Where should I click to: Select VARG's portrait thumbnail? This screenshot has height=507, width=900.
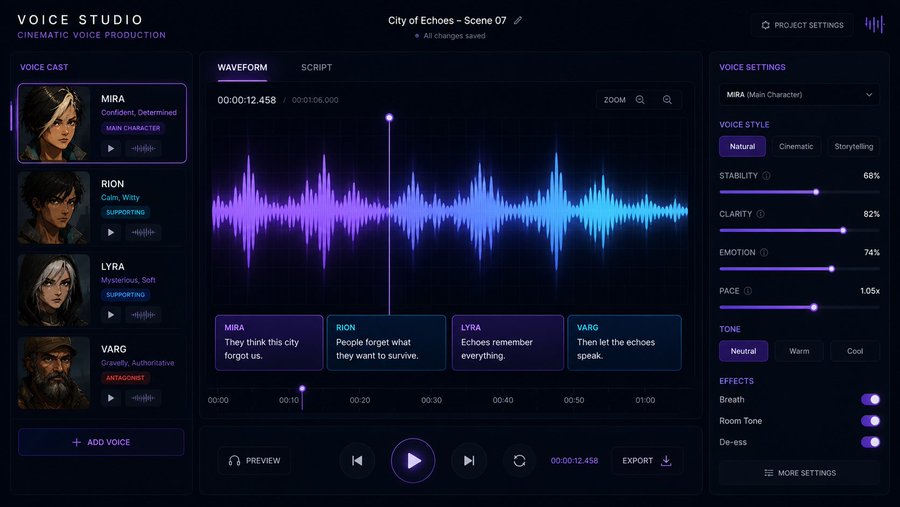(x=54, y=373)
